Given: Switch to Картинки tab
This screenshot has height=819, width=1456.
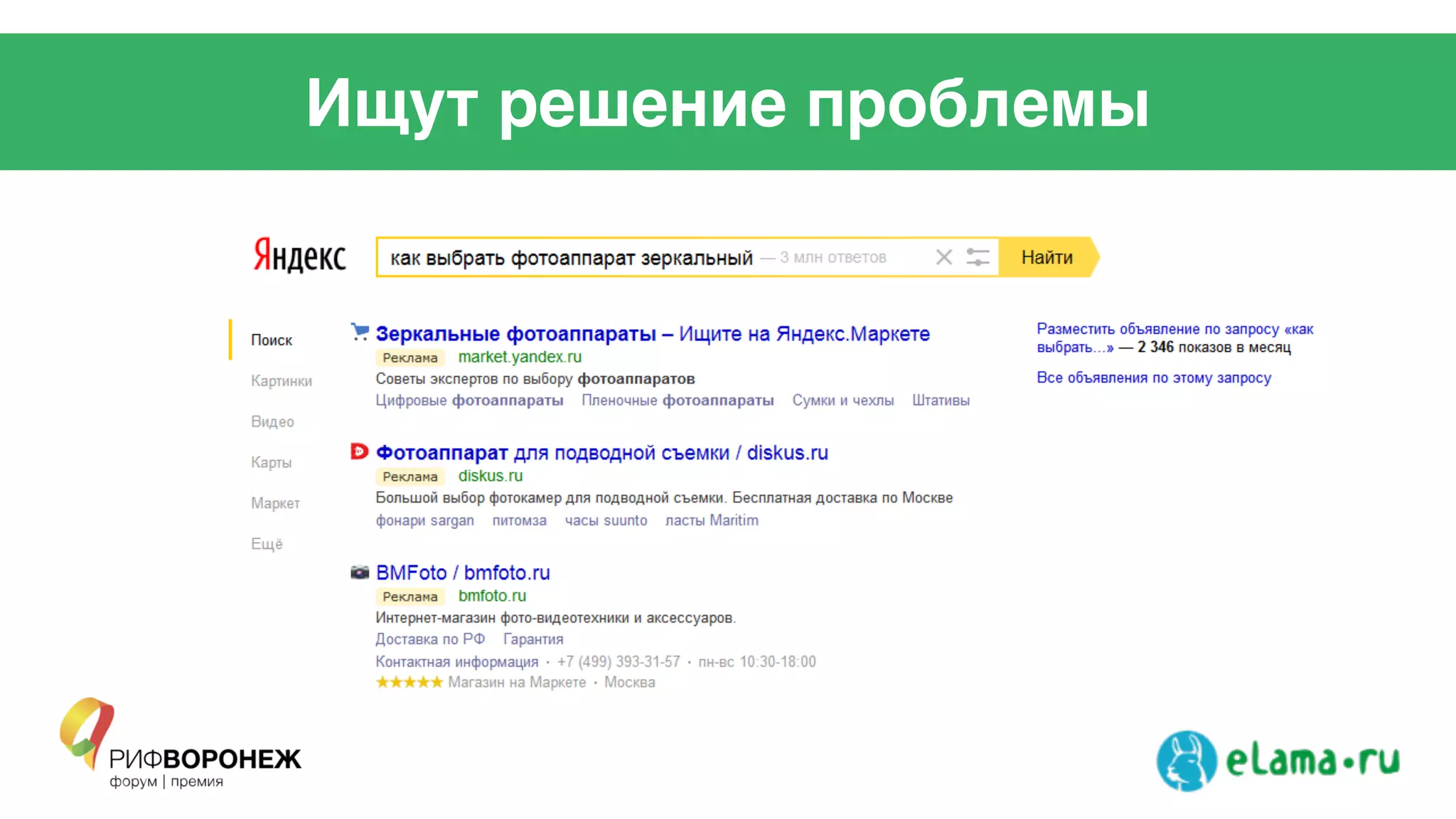Looking at the screenshot, I should click(282, 381).
